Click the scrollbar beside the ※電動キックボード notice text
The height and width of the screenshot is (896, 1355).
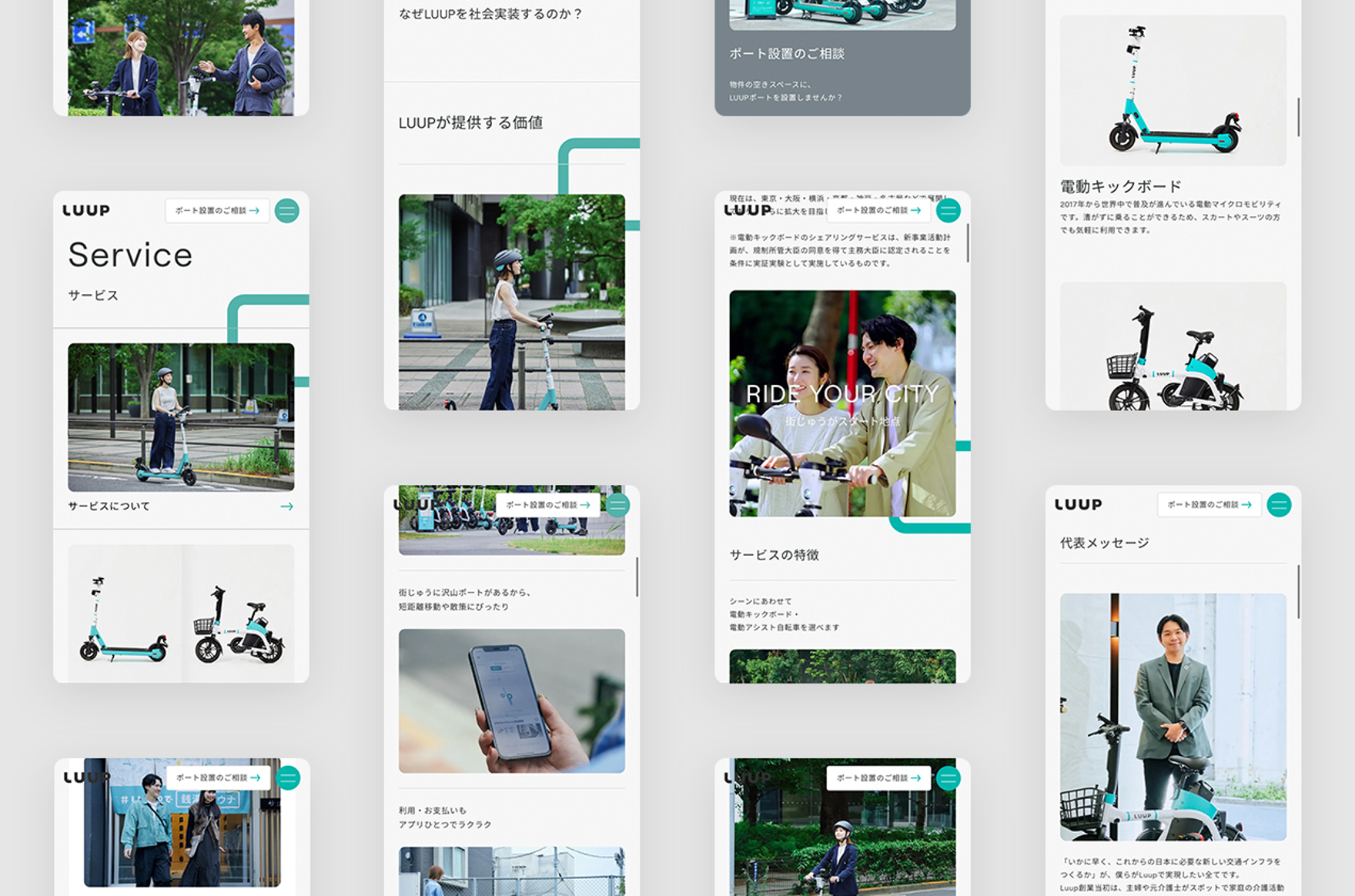(x=967, y=242)
